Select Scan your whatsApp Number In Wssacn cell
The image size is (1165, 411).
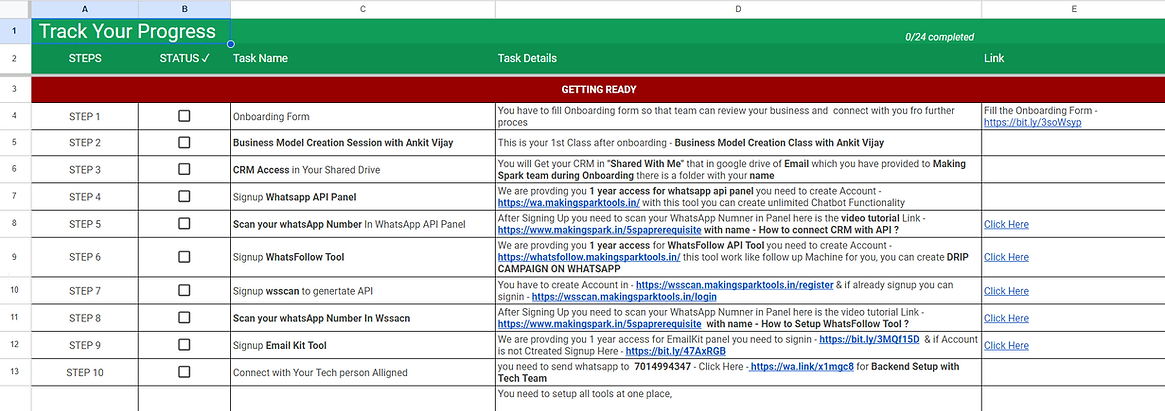[x=363, y=318]
